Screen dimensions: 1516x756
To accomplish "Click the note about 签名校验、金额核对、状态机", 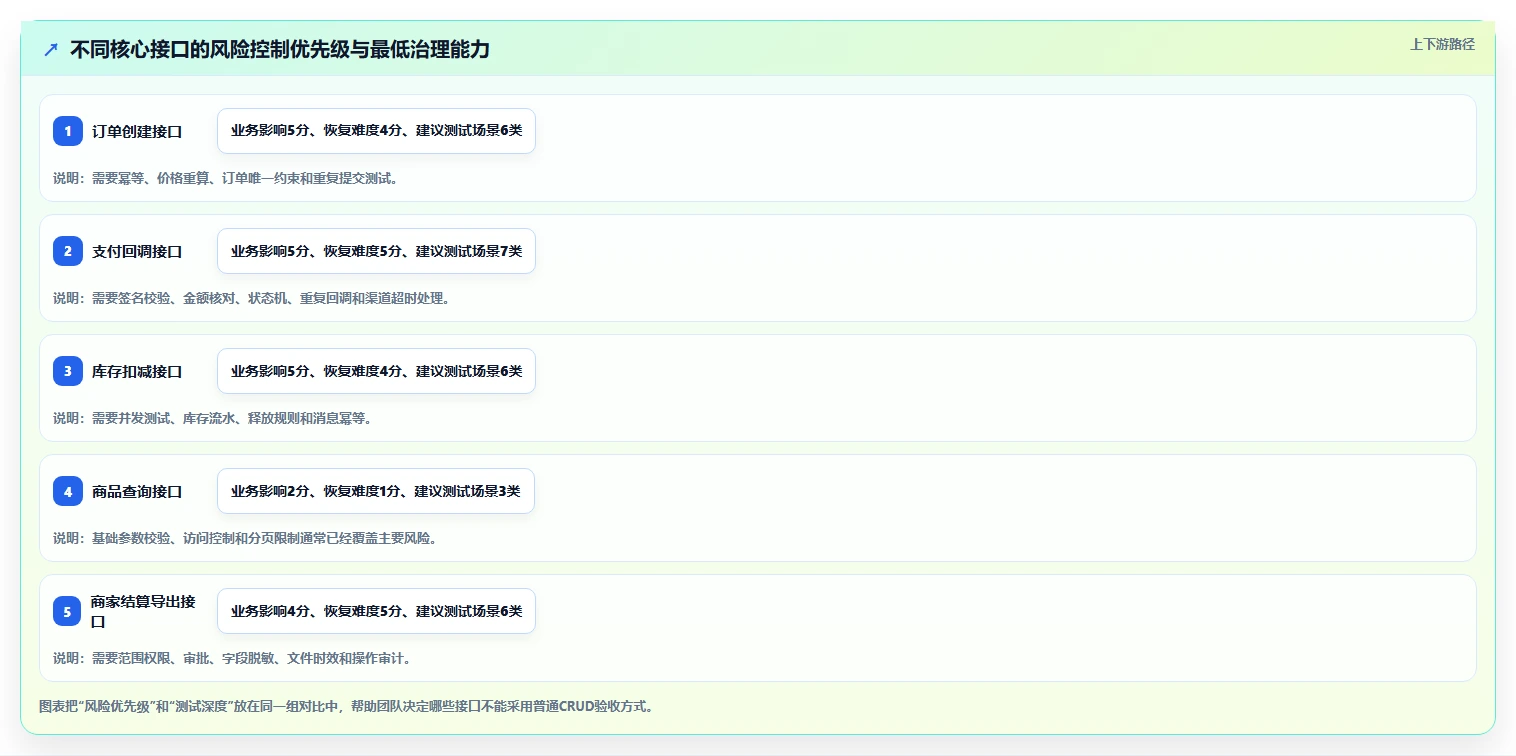I will pyautogui.click(x=254, y=298).
